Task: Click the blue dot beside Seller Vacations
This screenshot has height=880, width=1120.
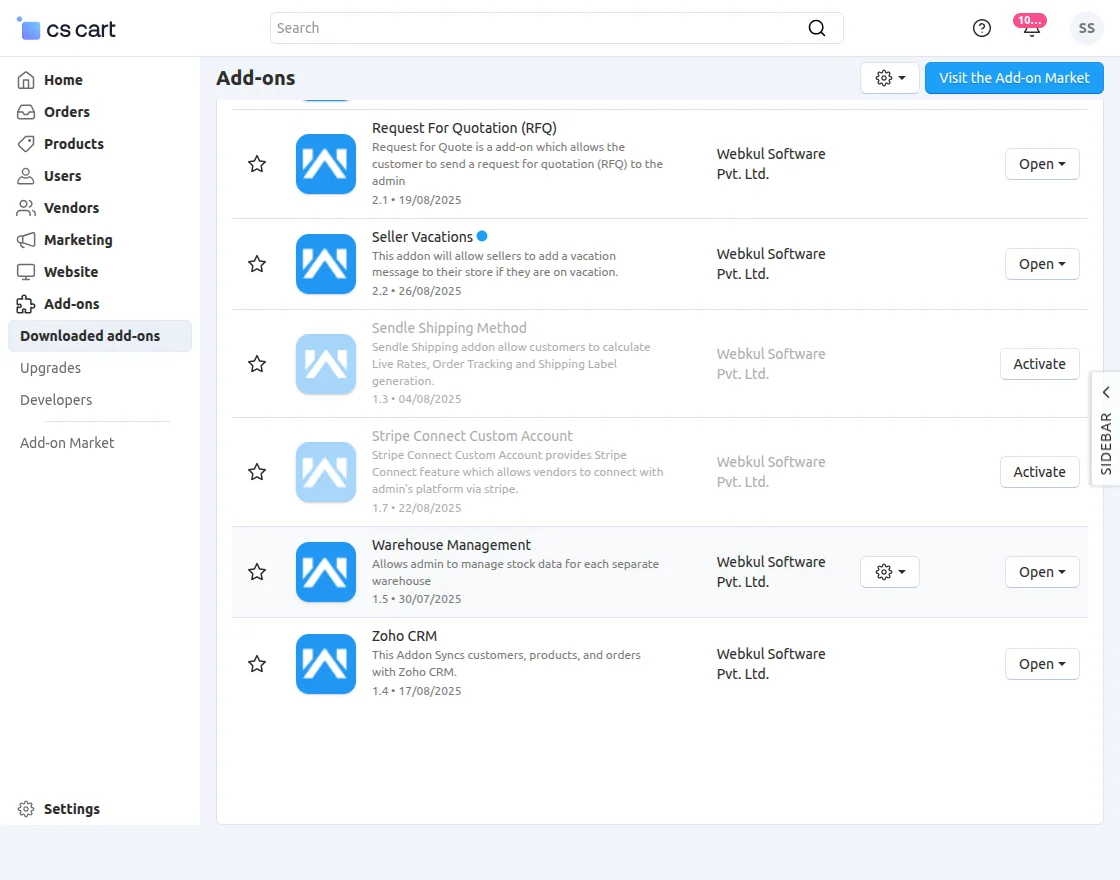Action: coord(482,236)
